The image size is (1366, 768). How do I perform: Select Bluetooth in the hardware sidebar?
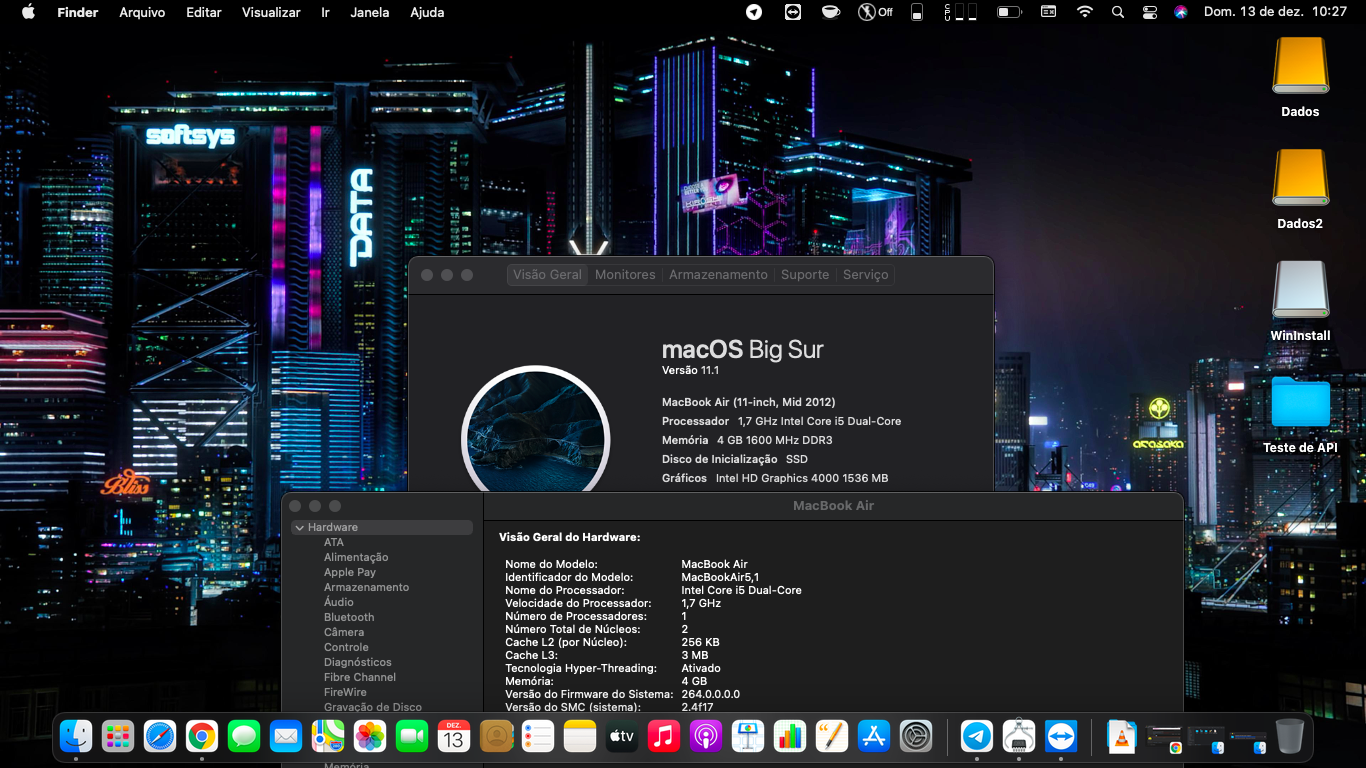pos(349,617)
